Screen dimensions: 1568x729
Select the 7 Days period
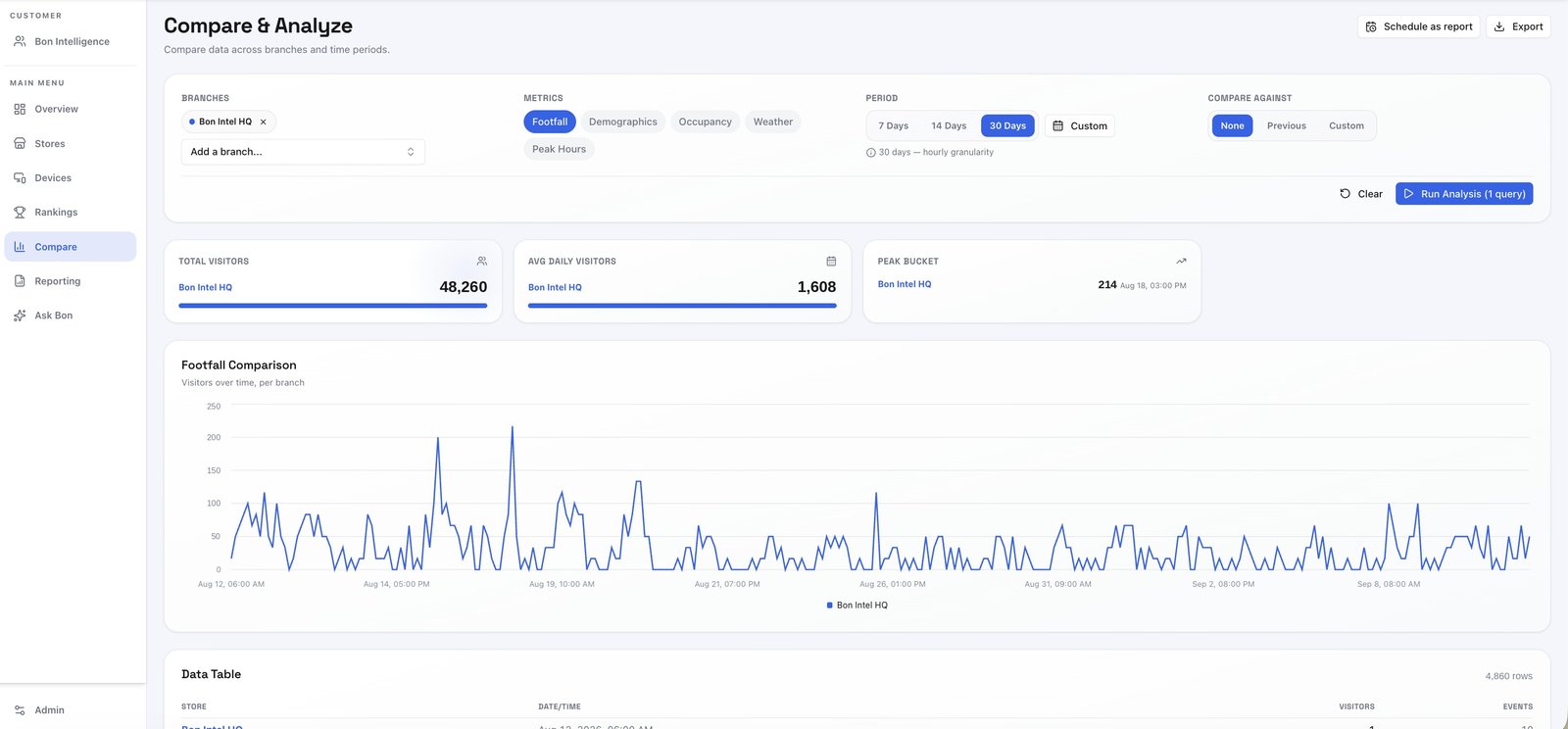pos(894,125)
